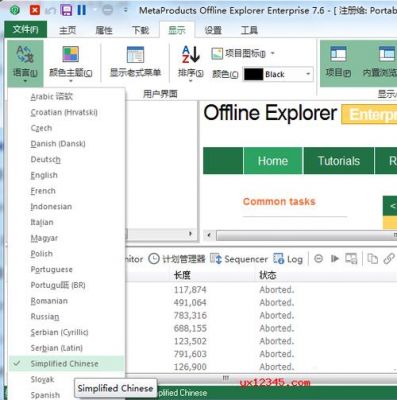Viewport: 397px width, 400px height.
Task: Open the Language (语言) button
Action: point(25,63)
